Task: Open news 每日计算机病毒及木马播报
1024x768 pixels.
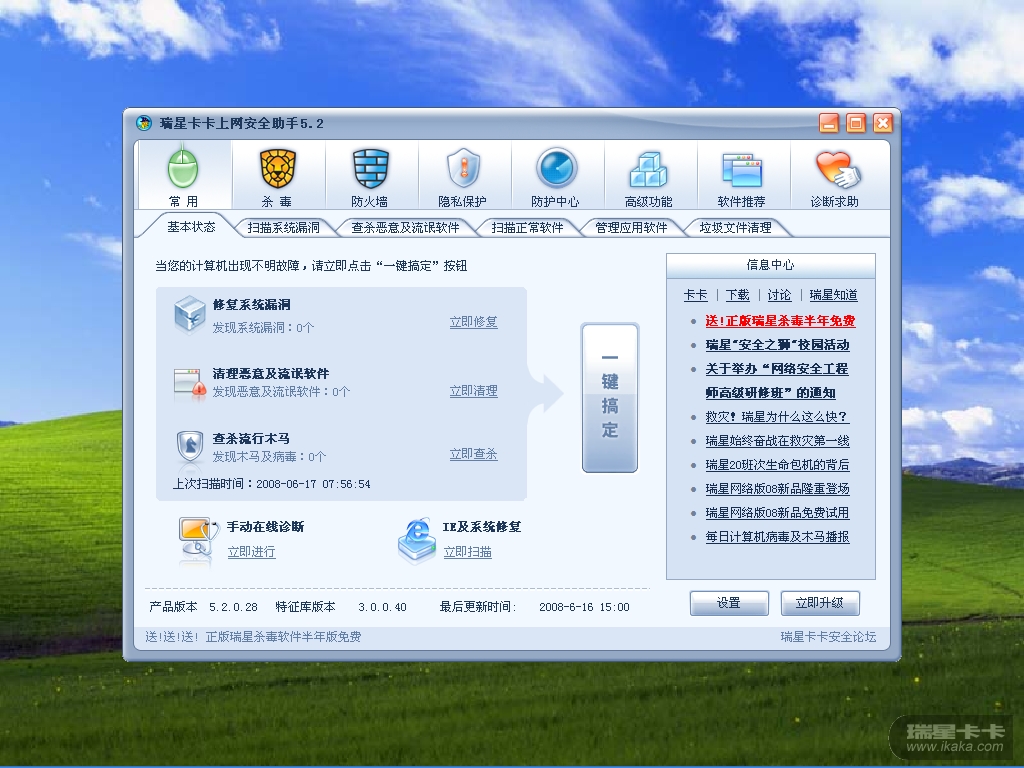Action: (x=777, y=537)
